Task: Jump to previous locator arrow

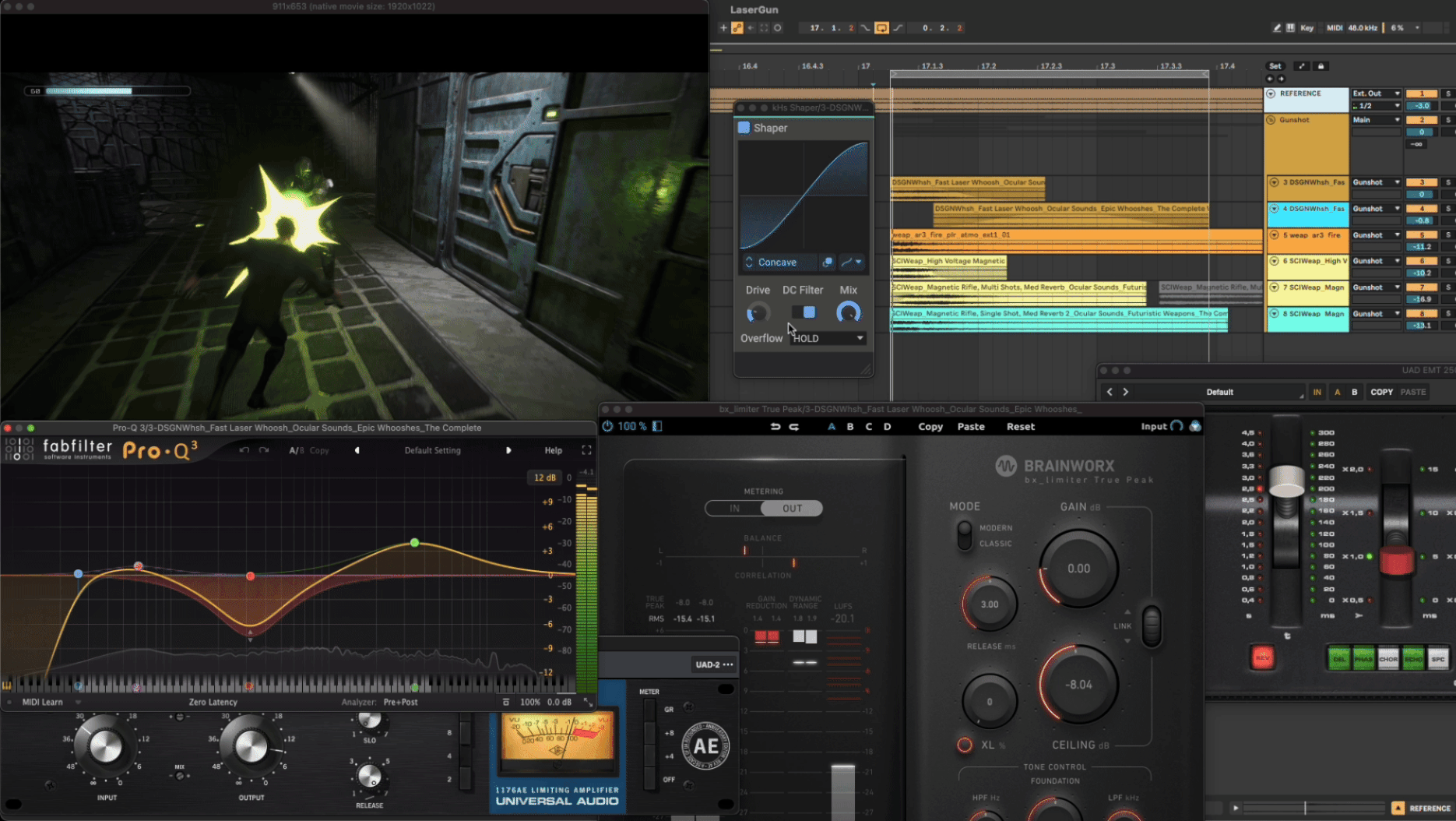Action: 1270,79
